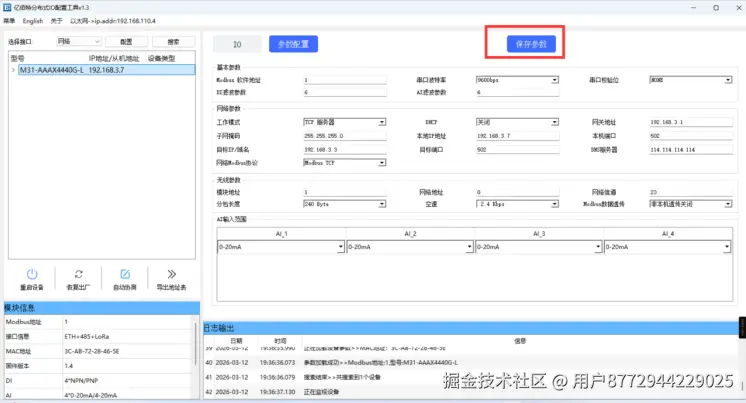This screenshot has height=403, width=746.
Task: Click the 设备类型 column header
Action: pyautogui.click(x=161, y=59)
